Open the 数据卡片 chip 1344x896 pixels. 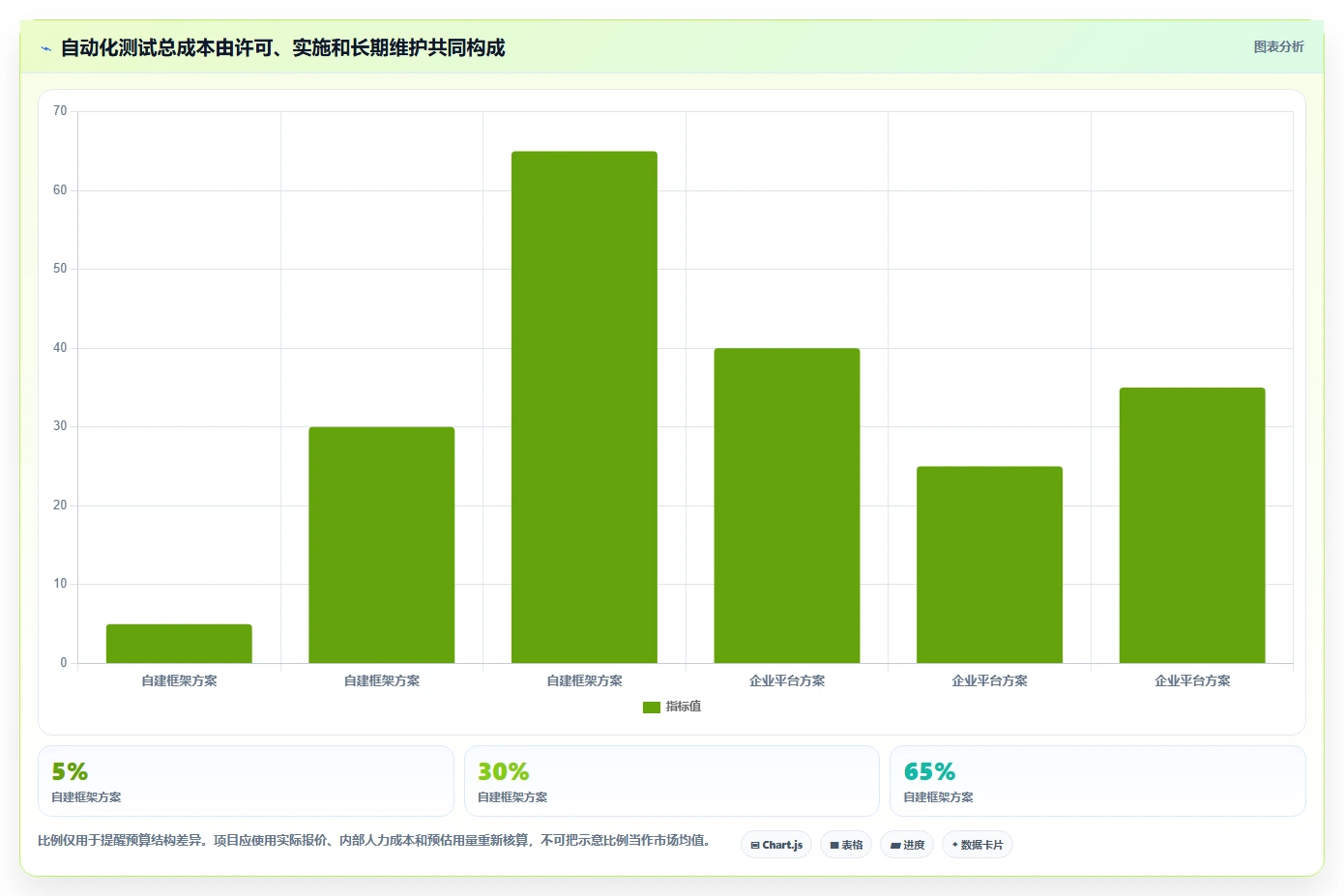pos(978,845)
